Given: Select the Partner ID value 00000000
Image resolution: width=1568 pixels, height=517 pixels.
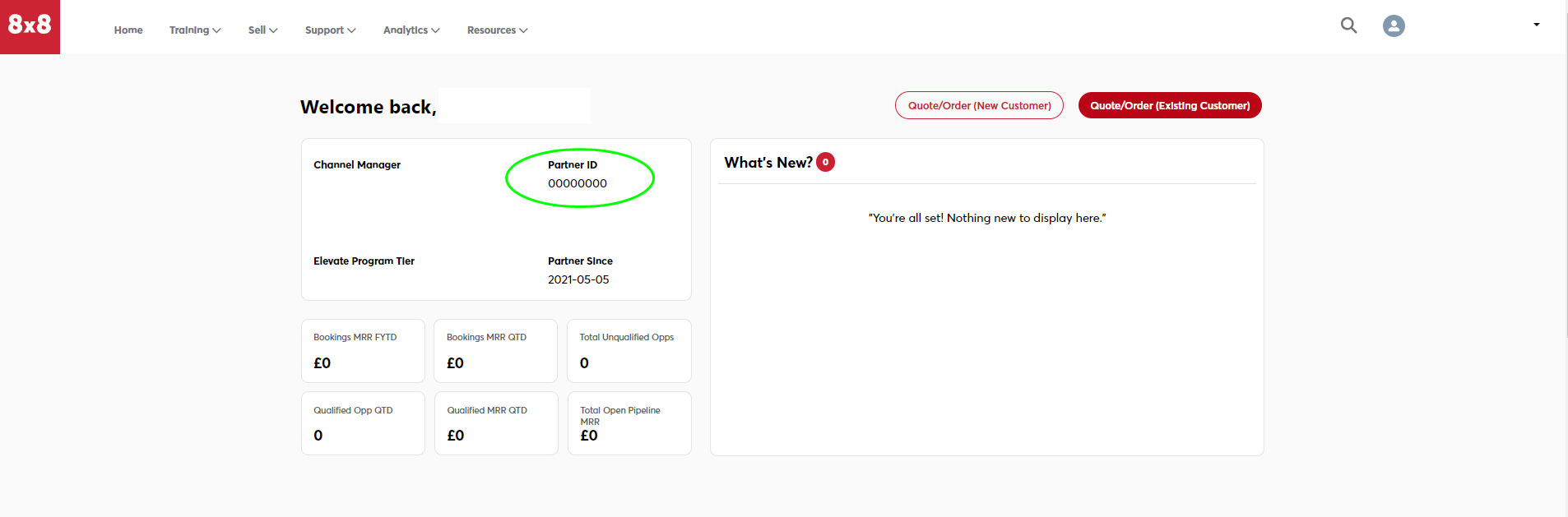Looking at the screenshot, I should (578, 183).
